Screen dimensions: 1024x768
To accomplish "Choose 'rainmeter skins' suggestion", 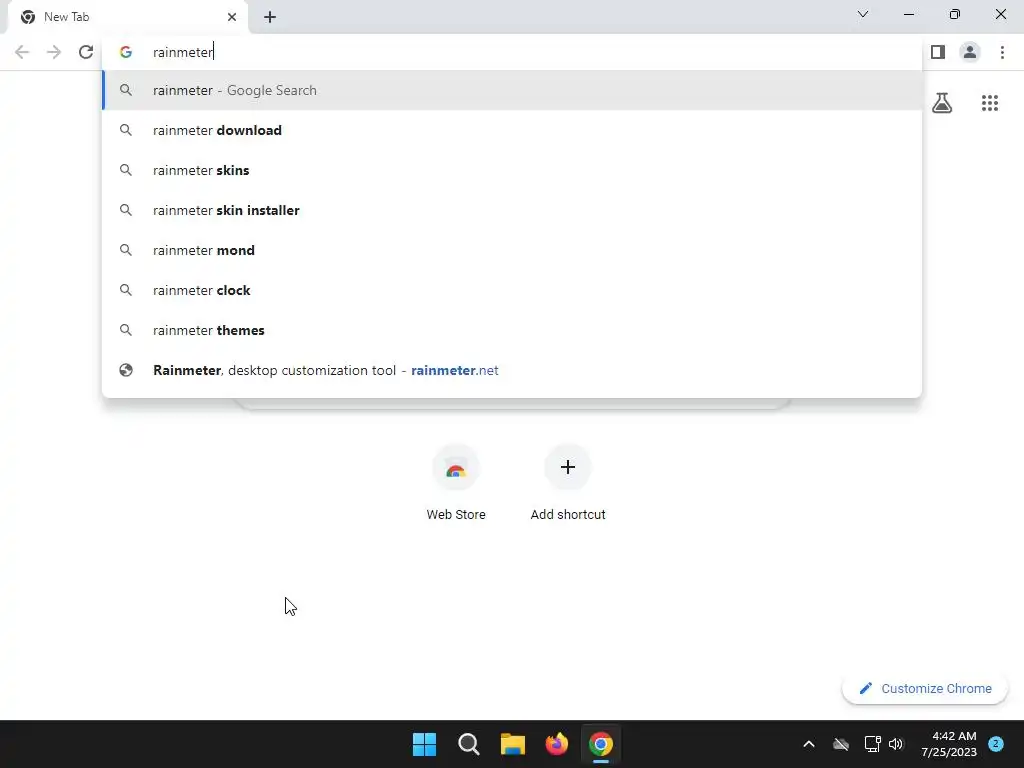I will 512,170.
